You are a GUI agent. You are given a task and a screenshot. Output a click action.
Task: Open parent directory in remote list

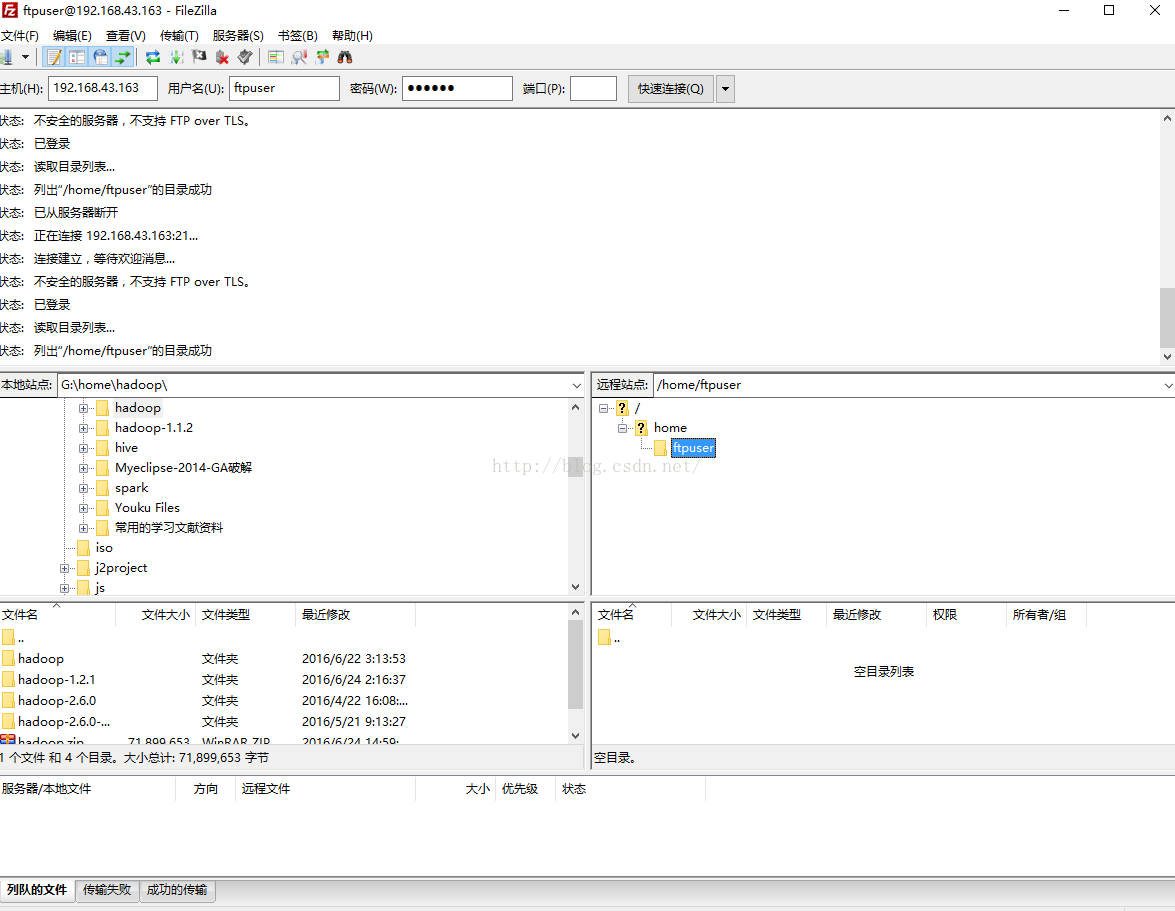(x=609, y=638)
